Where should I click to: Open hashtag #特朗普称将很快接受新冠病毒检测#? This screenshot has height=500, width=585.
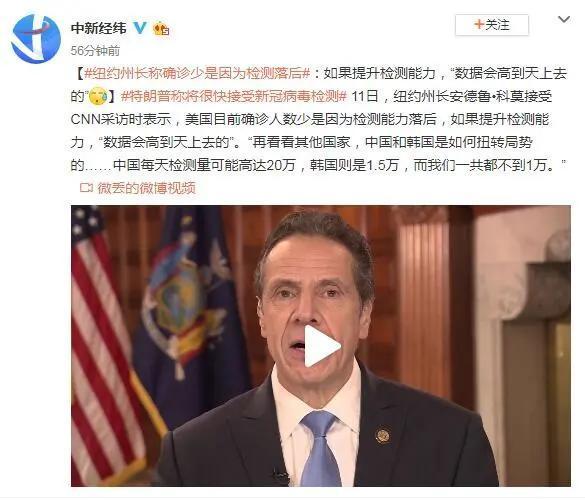click(234, 96)
